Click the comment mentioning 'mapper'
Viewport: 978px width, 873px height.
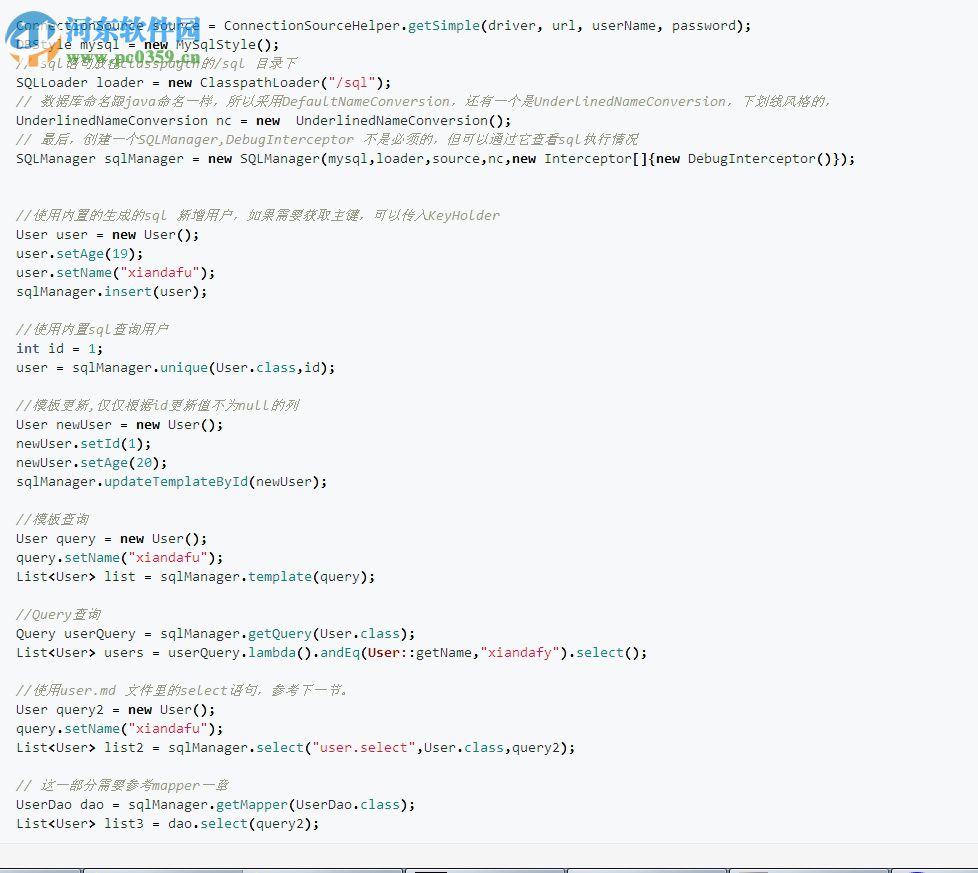(122, 786)
